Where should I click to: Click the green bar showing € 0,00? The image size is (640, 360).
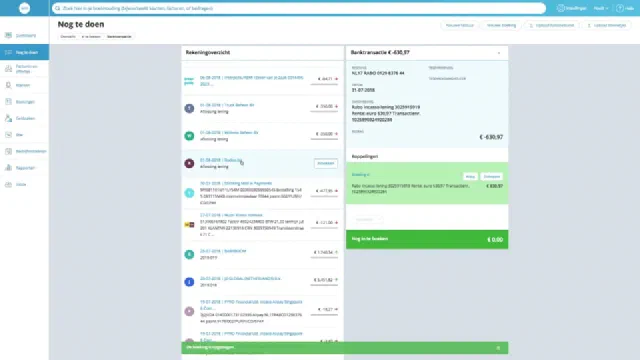click(x=427, y=239)
